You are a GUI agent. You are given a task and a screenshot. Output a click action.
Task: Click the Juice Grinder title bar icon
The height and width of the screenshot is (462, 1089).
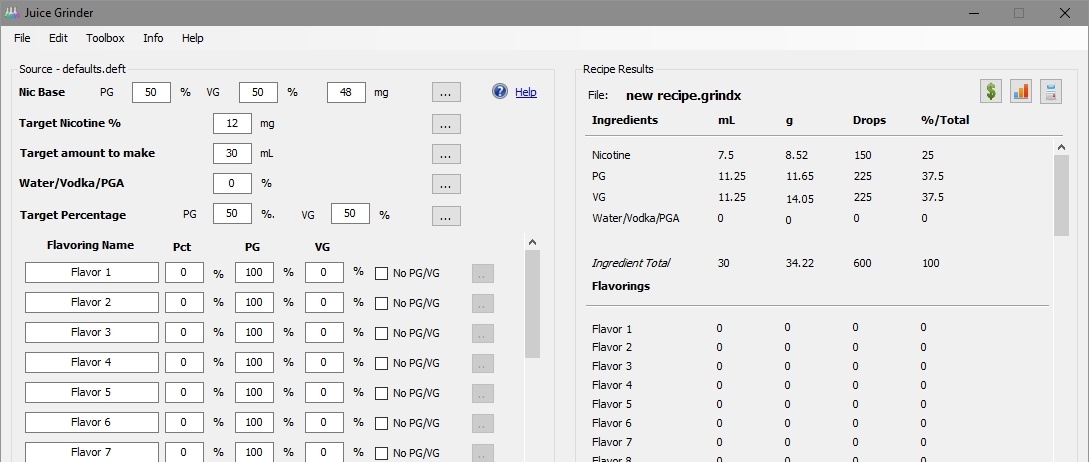tap(11, 13)
